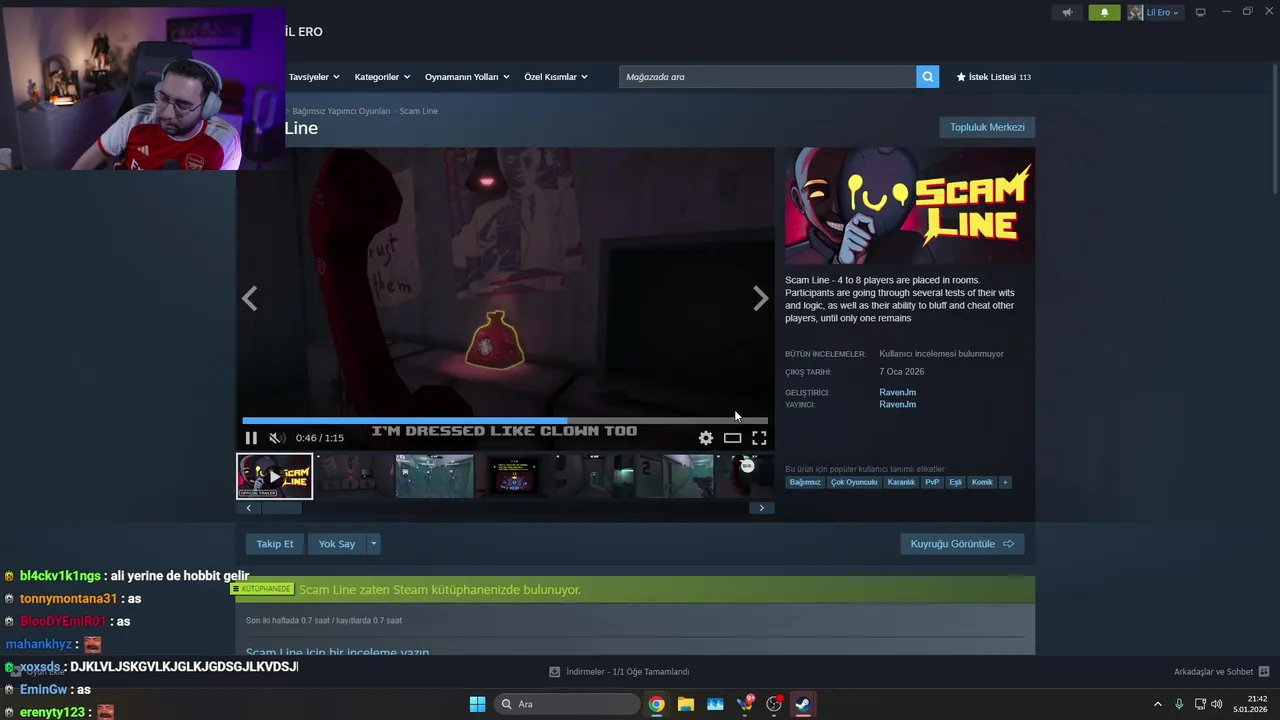1280x720 pixels.
Task: Click Kuyruğu Görüntüle queue button
Action: coord(962,544)
